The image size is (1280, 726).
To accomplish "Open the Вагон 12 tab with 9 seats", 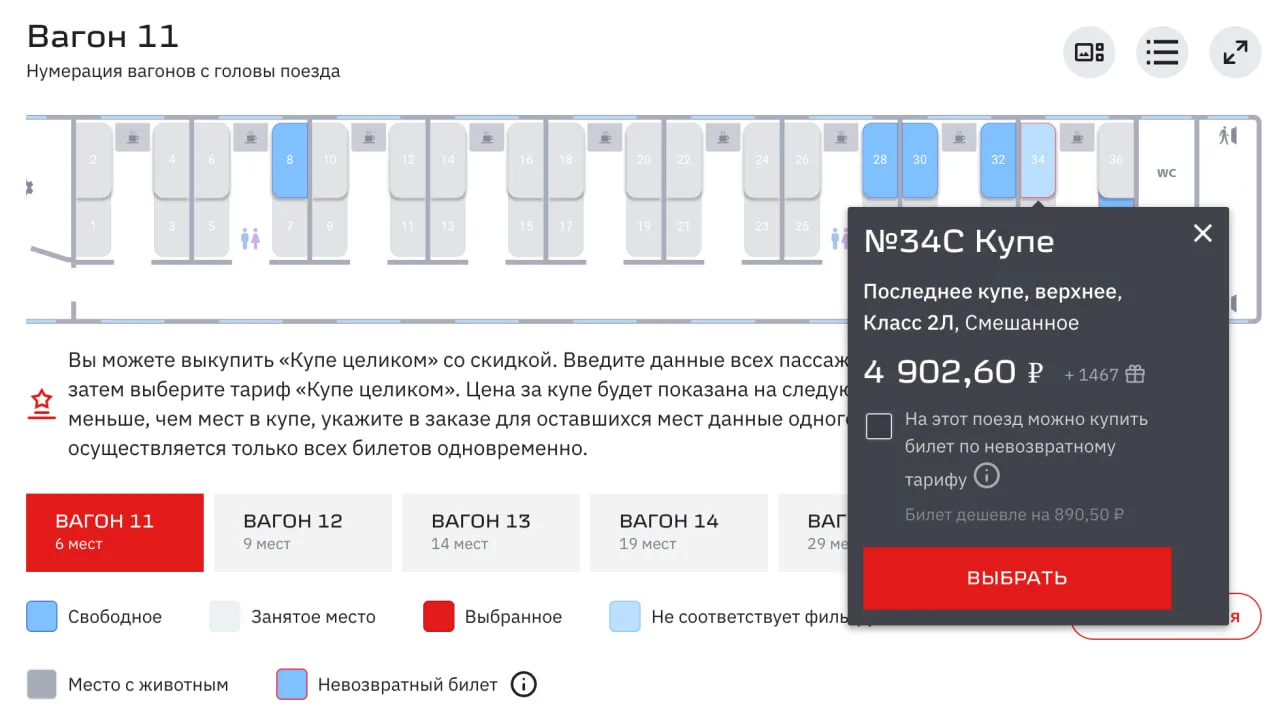I will pos(303,532).
